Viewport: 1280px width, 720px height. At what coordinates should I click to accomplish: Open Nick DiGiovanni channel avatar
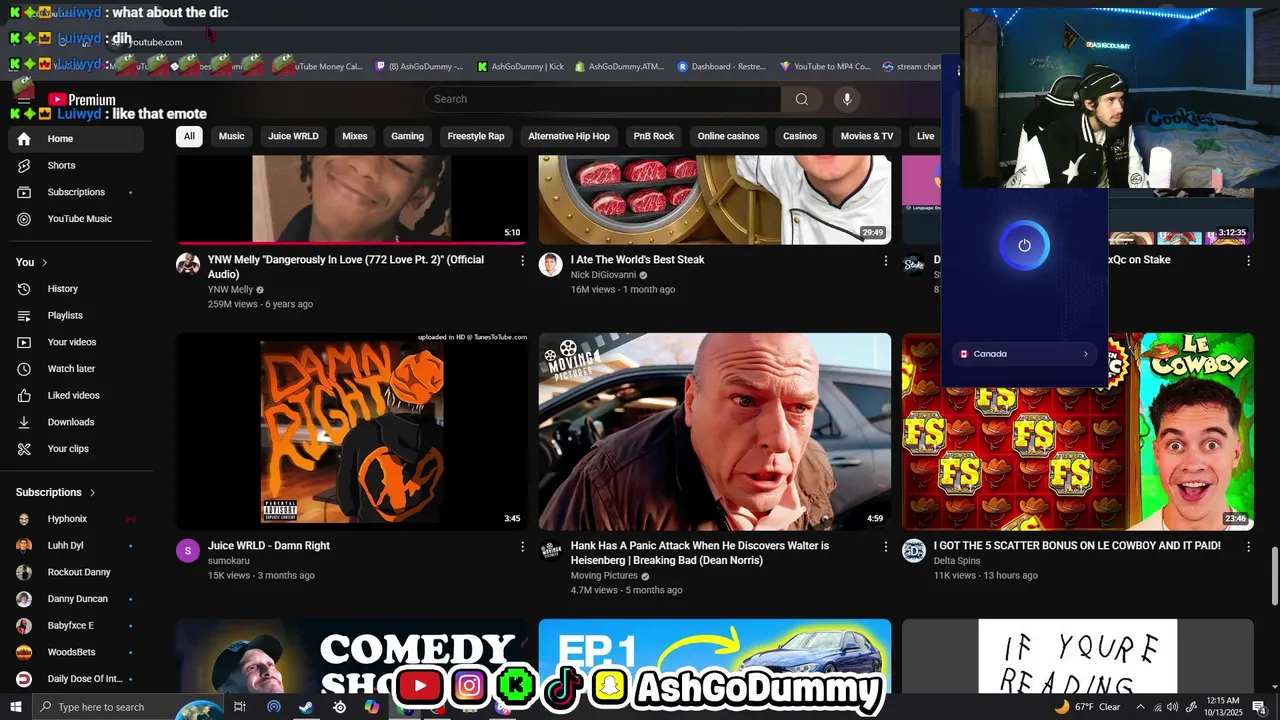tap(551, 264)
